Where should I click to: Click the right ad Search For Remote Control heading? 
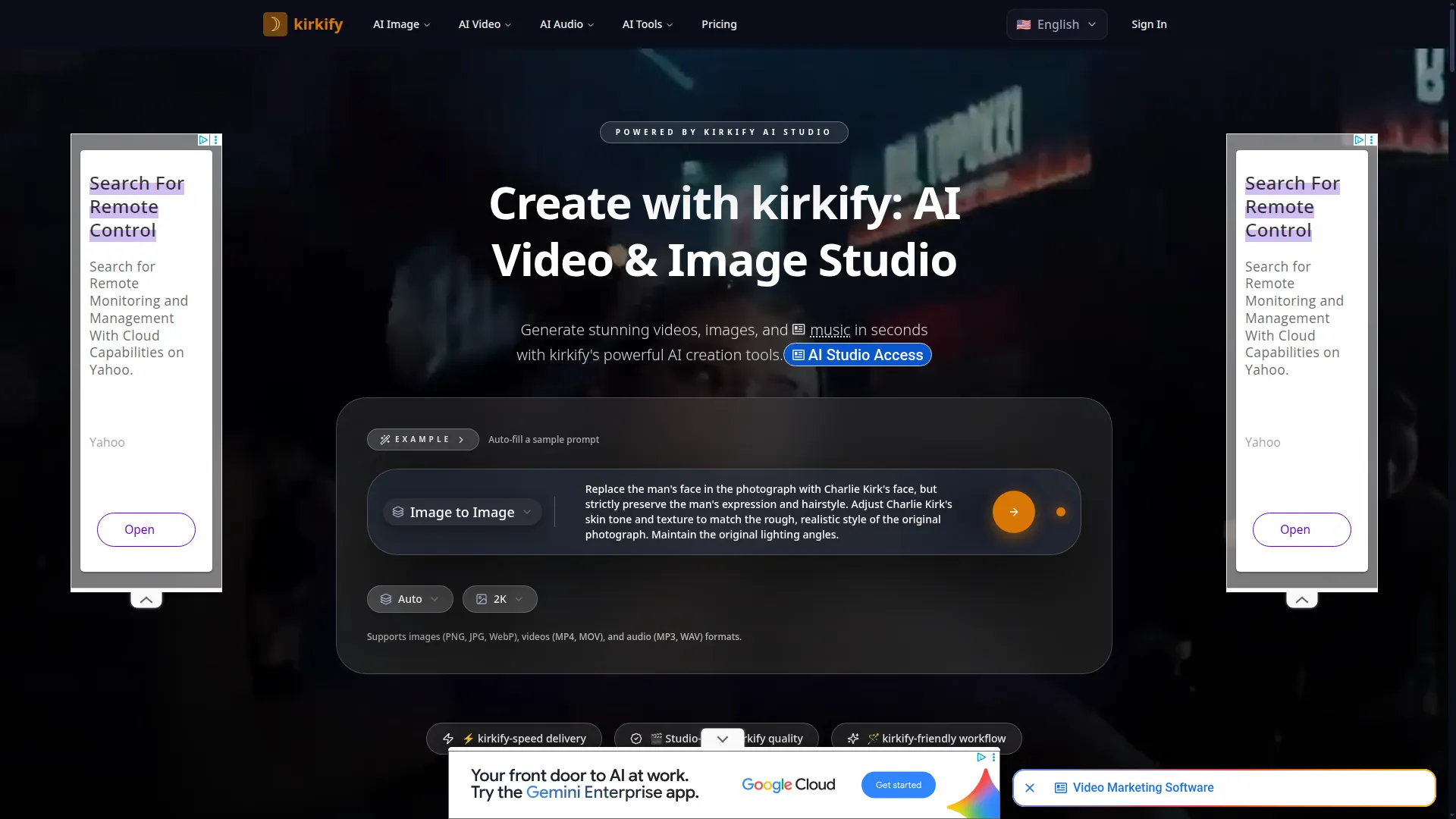tap(1292, 207)
